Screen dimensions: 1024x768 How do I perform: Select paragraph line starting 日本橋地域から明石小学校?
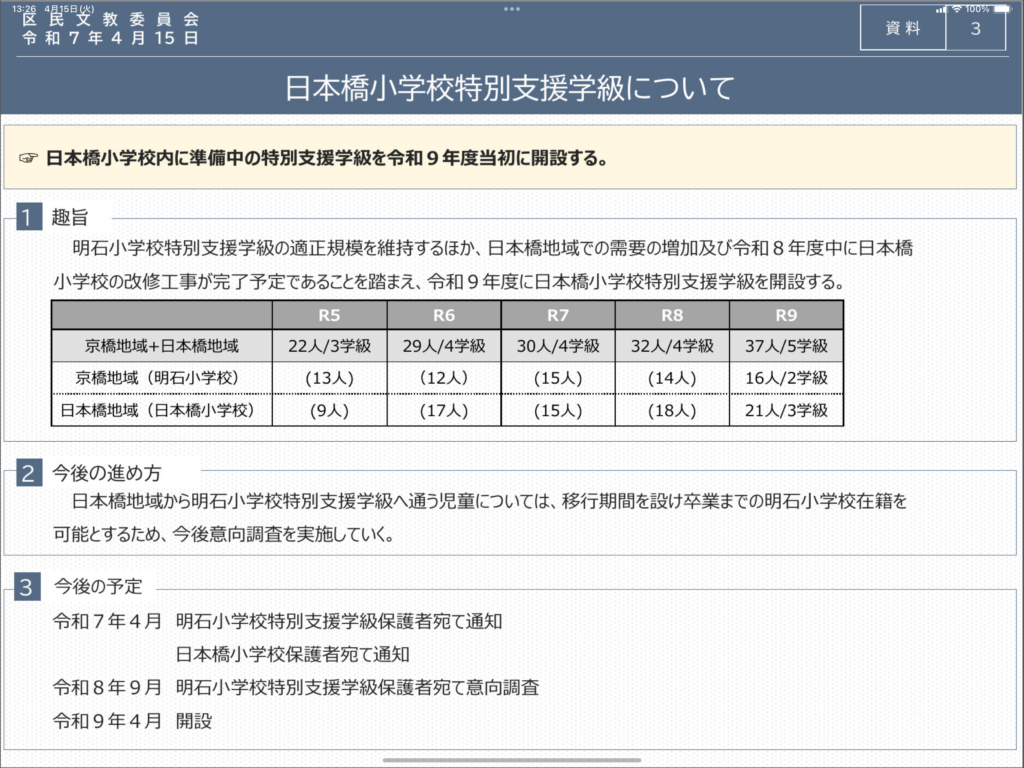coord(490,501)
